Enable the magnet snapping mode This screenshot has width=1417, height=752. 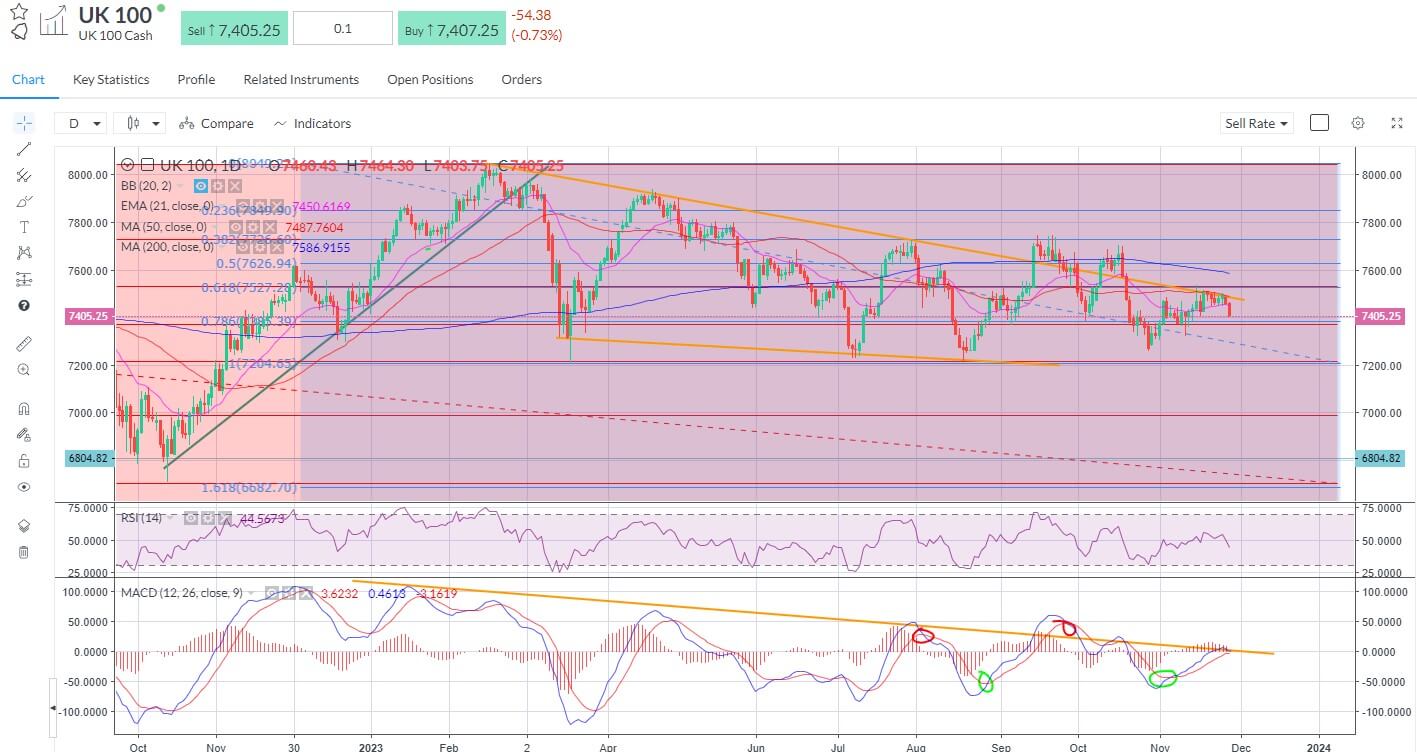24,407
